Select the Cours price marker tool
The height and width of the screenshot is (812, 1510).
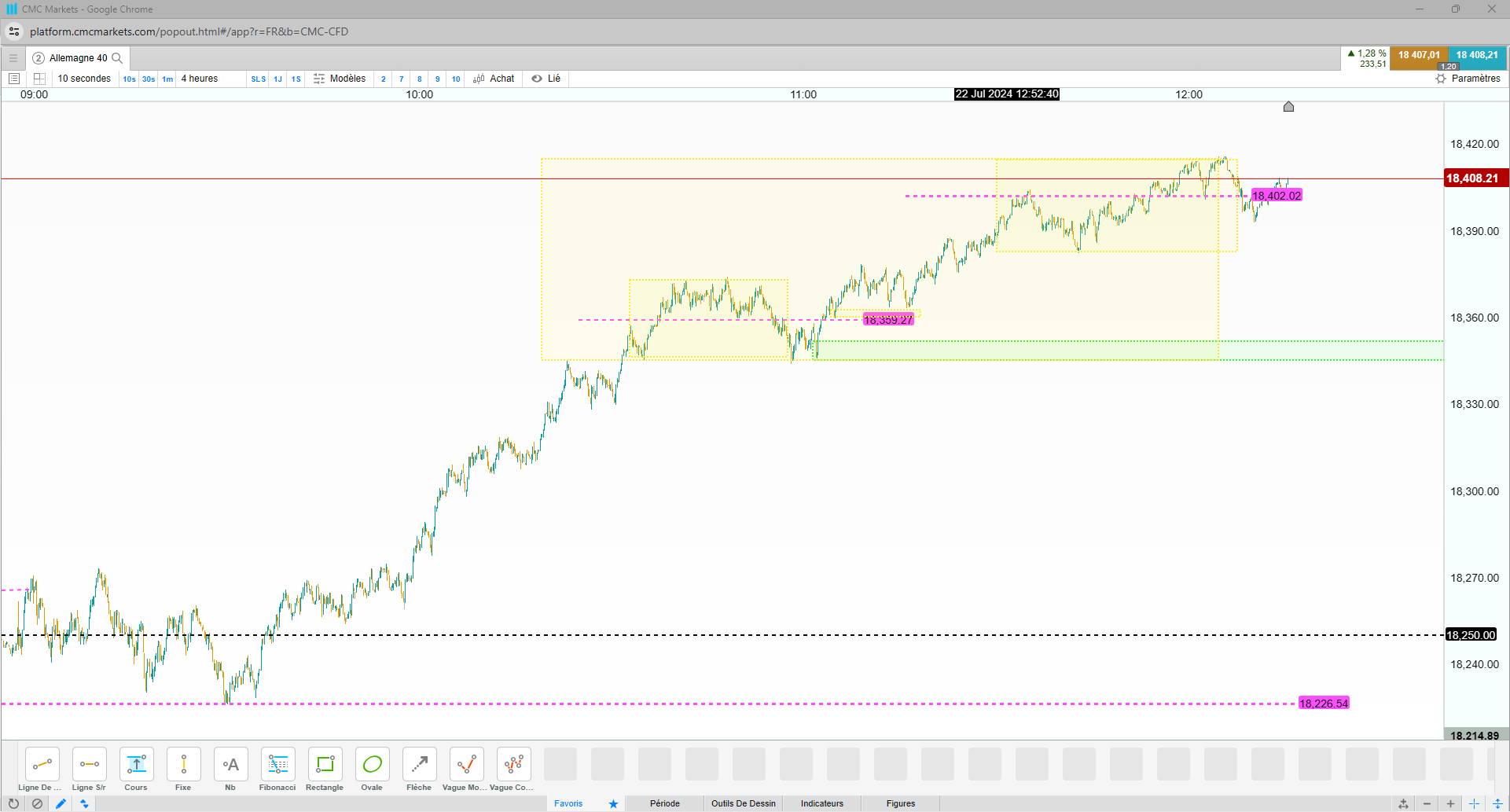[x=137, y=764]
